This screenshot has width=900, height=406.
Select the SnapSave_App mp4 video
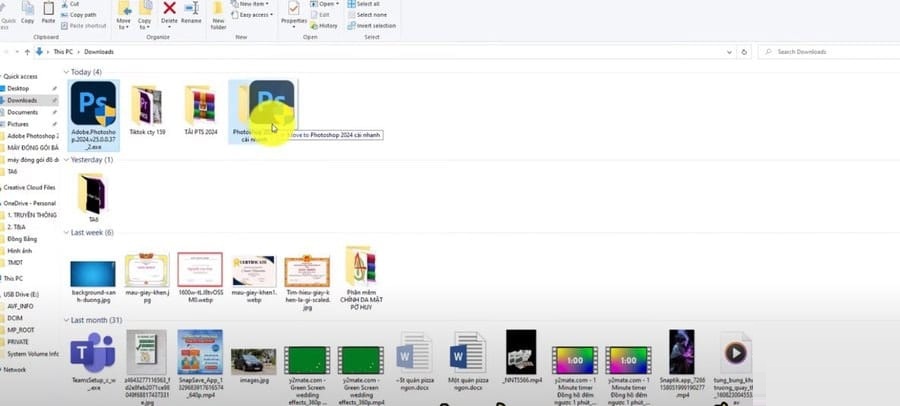tap(200, 365)
